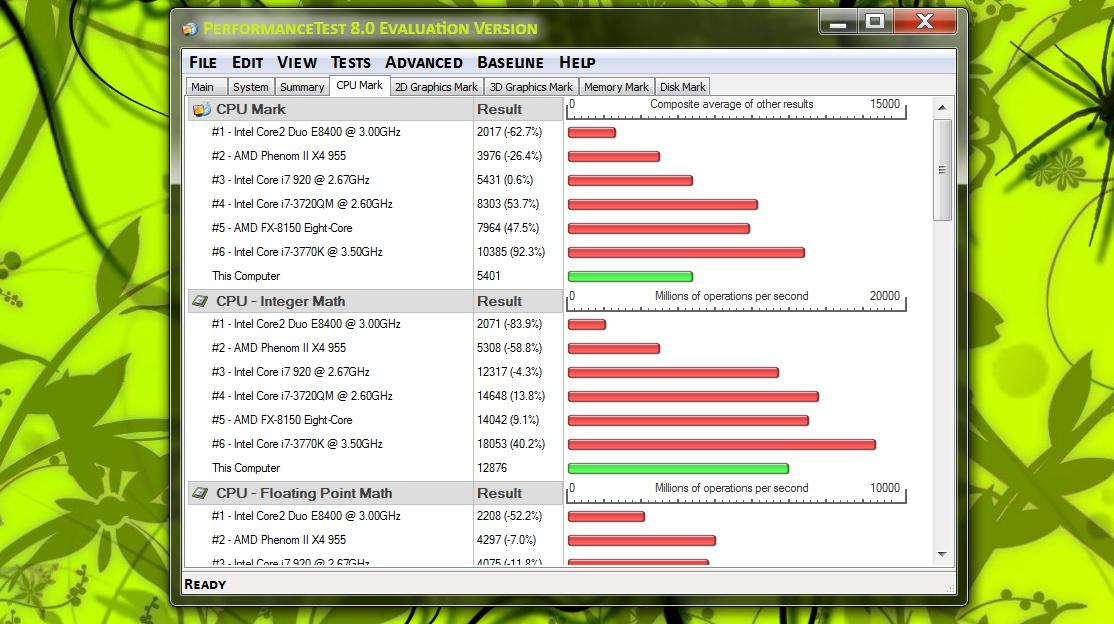Select Integer Math row #4 Core i7-3720QM
Viewport: 1114px width, 624px height.
(302, 396)
